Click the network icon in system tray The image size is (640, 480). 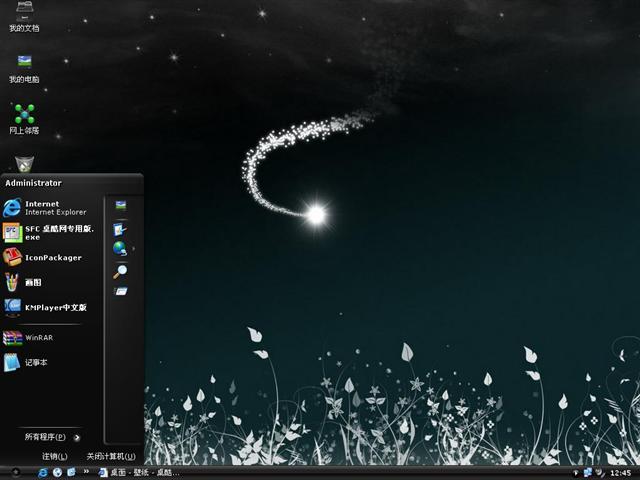click(588, 473)
